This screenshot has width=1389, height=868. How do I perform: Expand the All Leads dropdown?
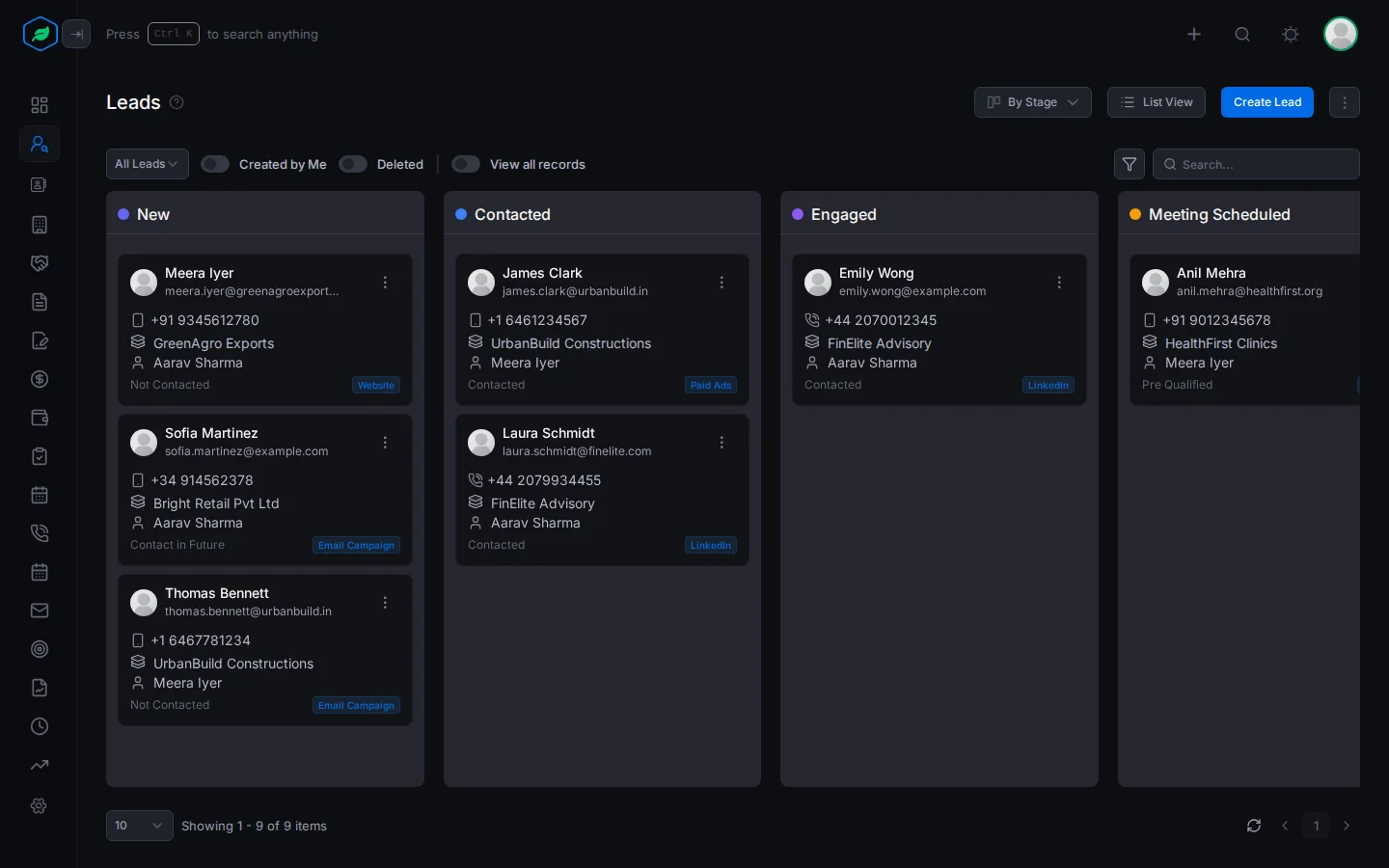coord(147,164)
